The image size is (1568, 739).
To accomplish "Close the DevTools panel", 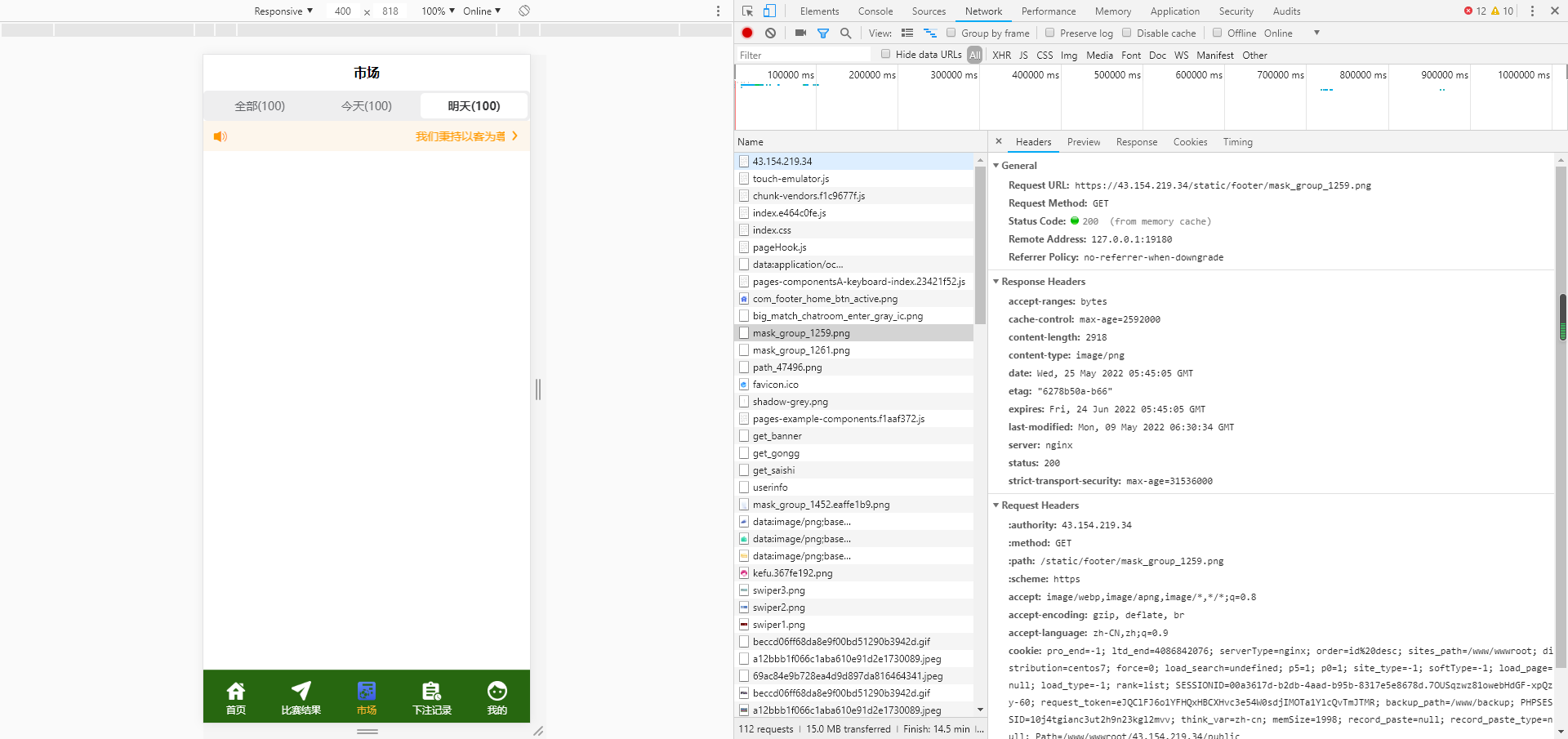I will [1555, 11].
